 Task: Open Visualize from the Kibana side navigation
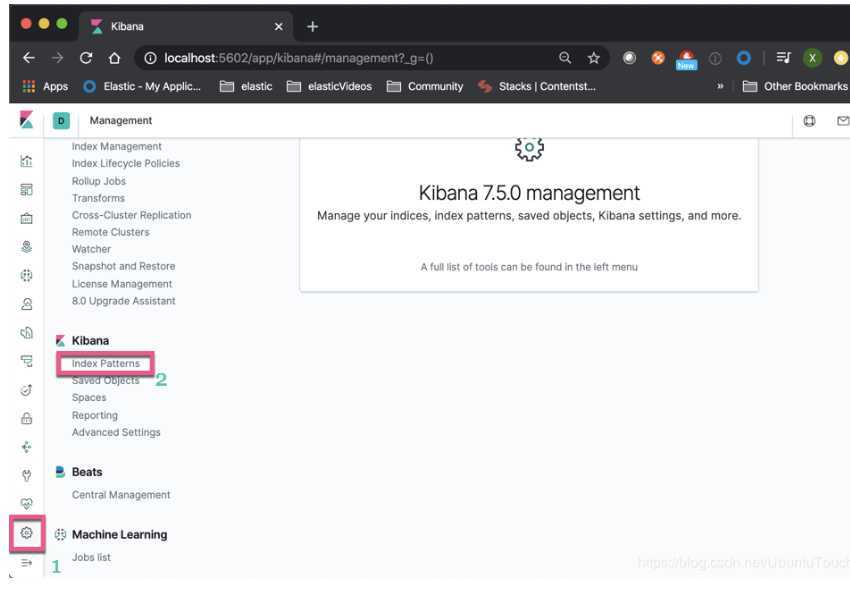26,161
